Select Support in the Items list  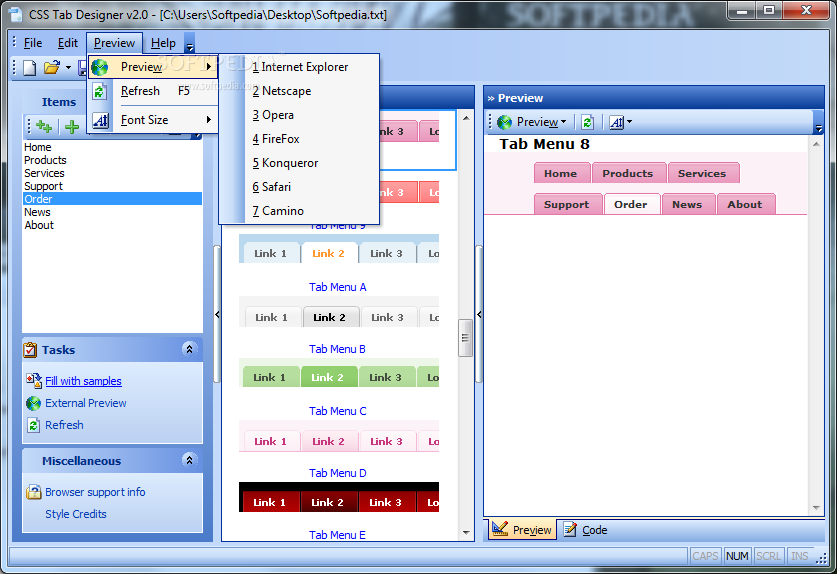click(112, 186)
